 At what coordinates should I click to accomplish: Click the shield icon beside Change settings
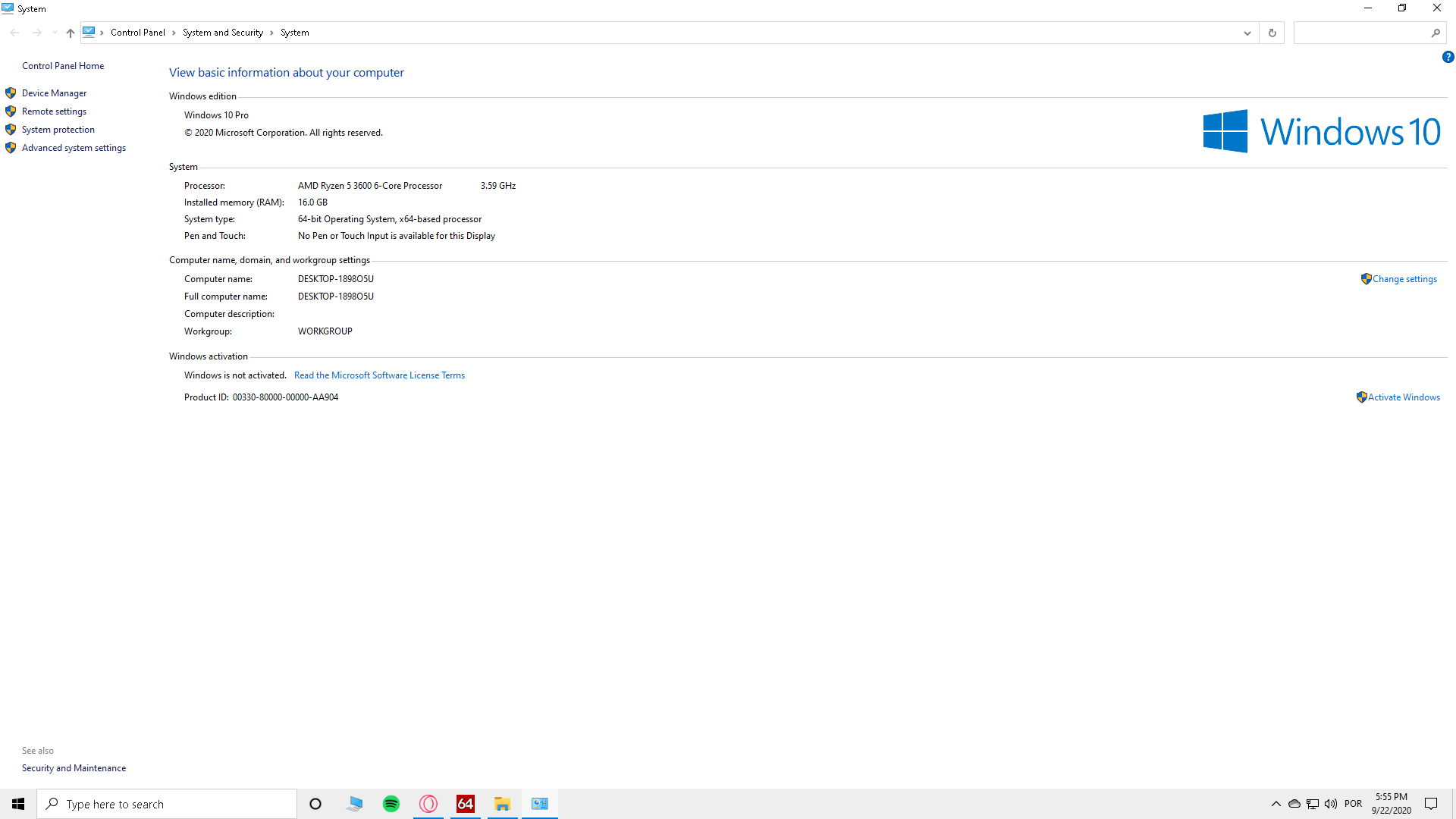pos(1366,278)
